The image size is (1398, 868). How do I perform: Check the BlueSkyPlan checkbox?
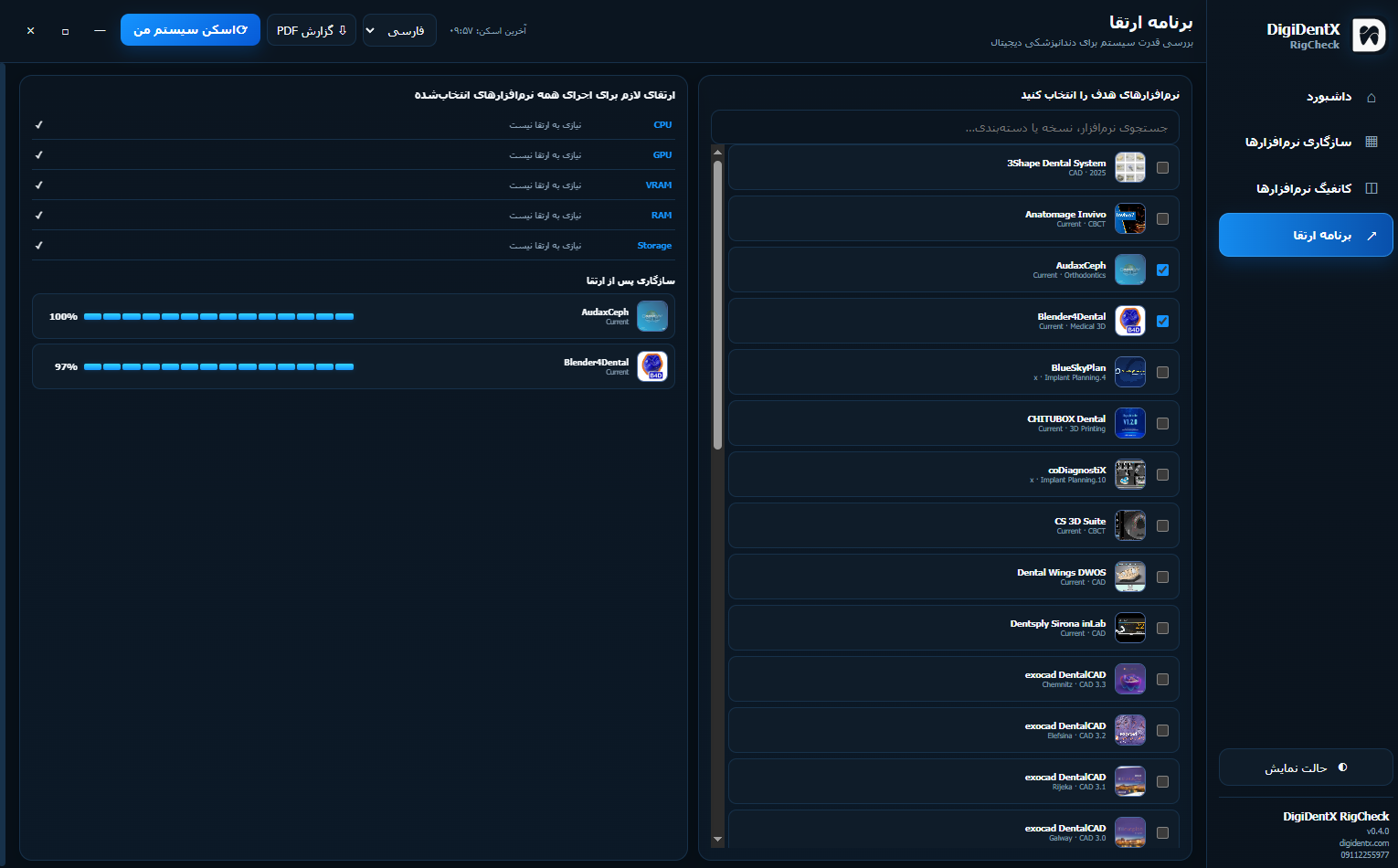[x=1162, y=372]
